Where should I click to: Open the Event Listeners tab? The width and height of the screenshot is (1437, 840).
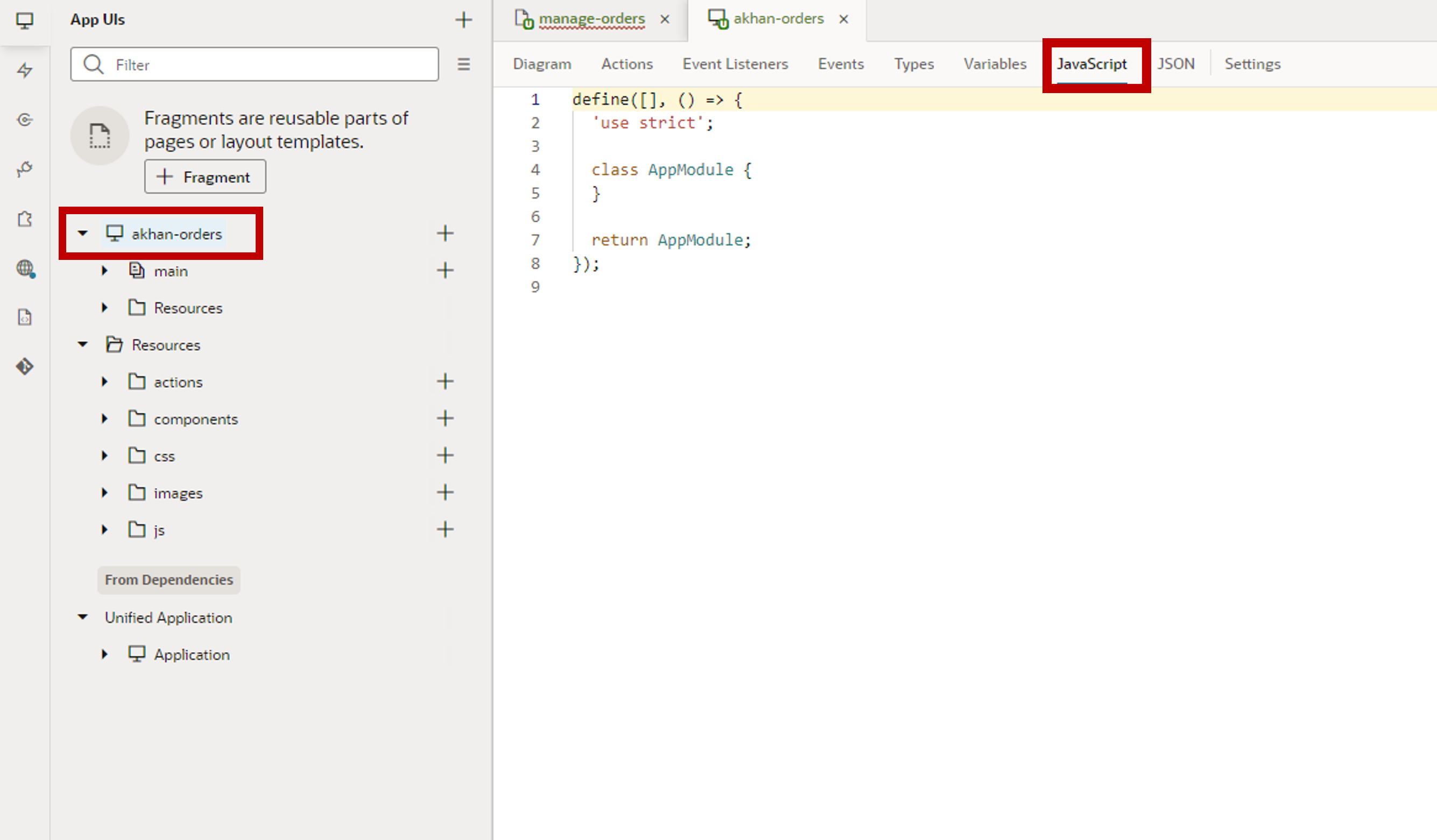(x=735, y=64)
